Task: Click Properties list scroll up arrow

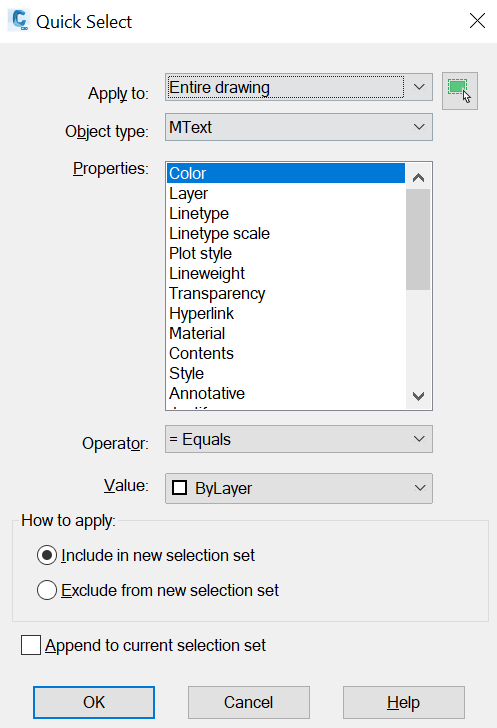Action: 418,177
